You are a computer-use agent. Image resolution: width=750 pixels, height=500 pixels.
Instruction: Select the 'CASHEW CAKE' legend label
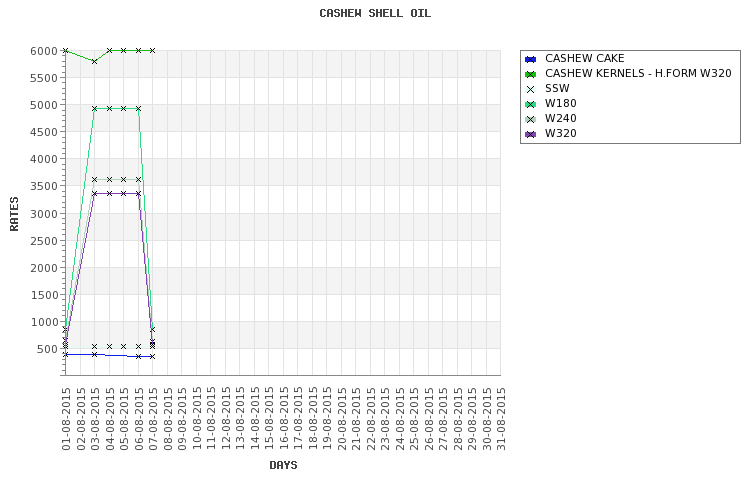(585, 58)
